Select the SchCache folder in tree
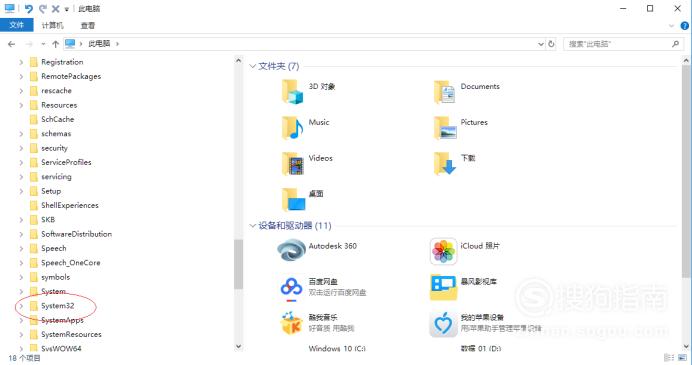The height and width of the screenshot is (365, 692). pos(57,119)
